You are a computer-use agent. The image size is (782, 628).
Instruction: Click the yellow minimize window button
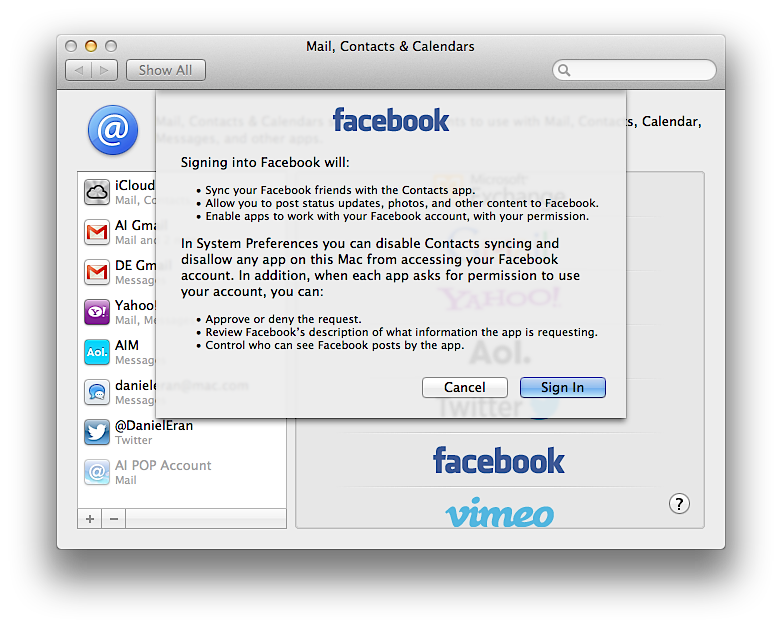(x=91, y=46)
